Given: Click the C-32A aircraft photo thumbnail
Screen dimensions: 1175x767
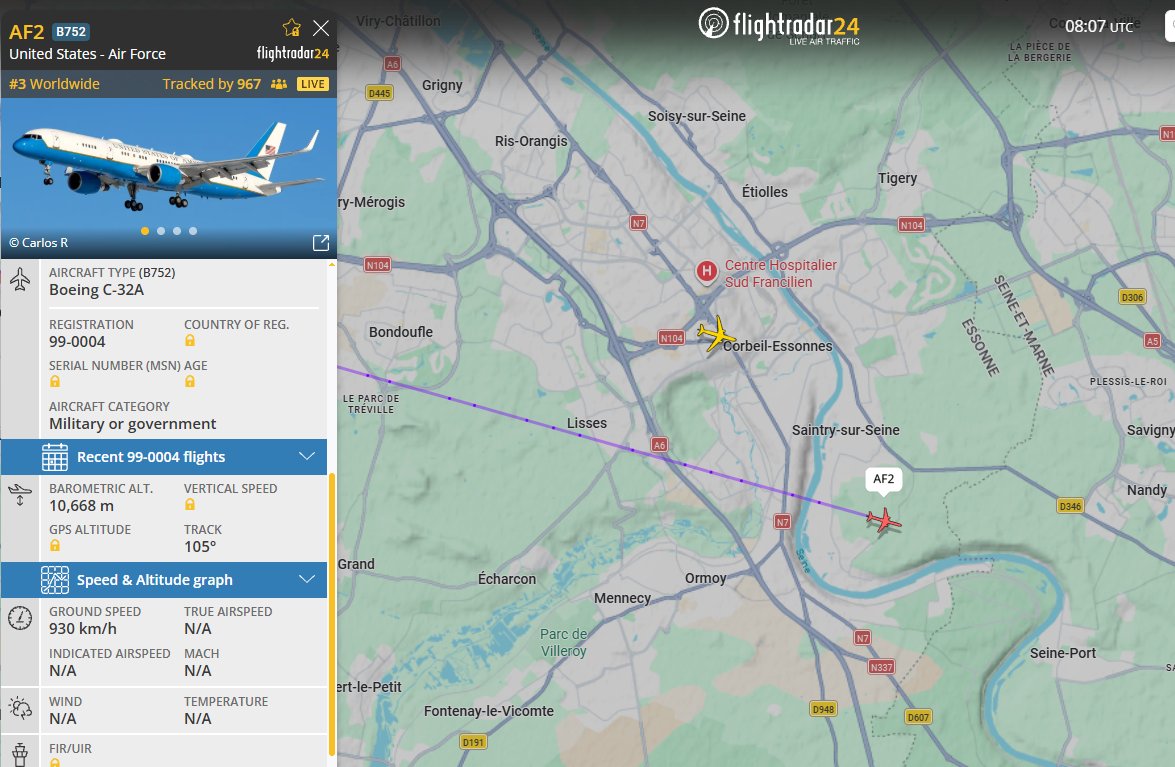Looking at the screenshot, I should pos(169,178).
